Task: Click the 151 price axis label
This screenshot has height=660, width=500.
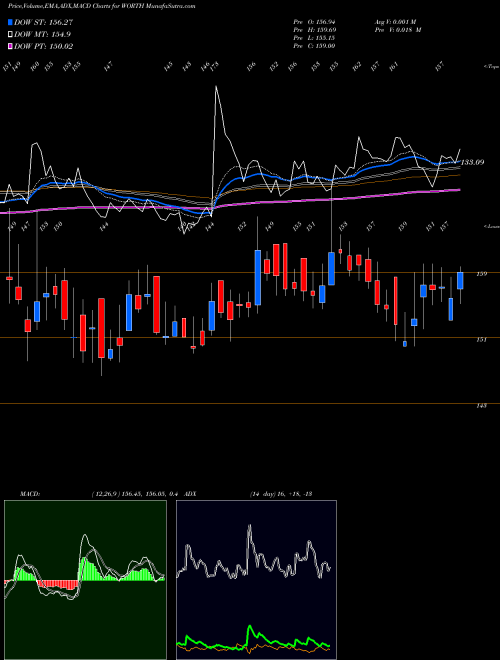Action: click(481, 340)
